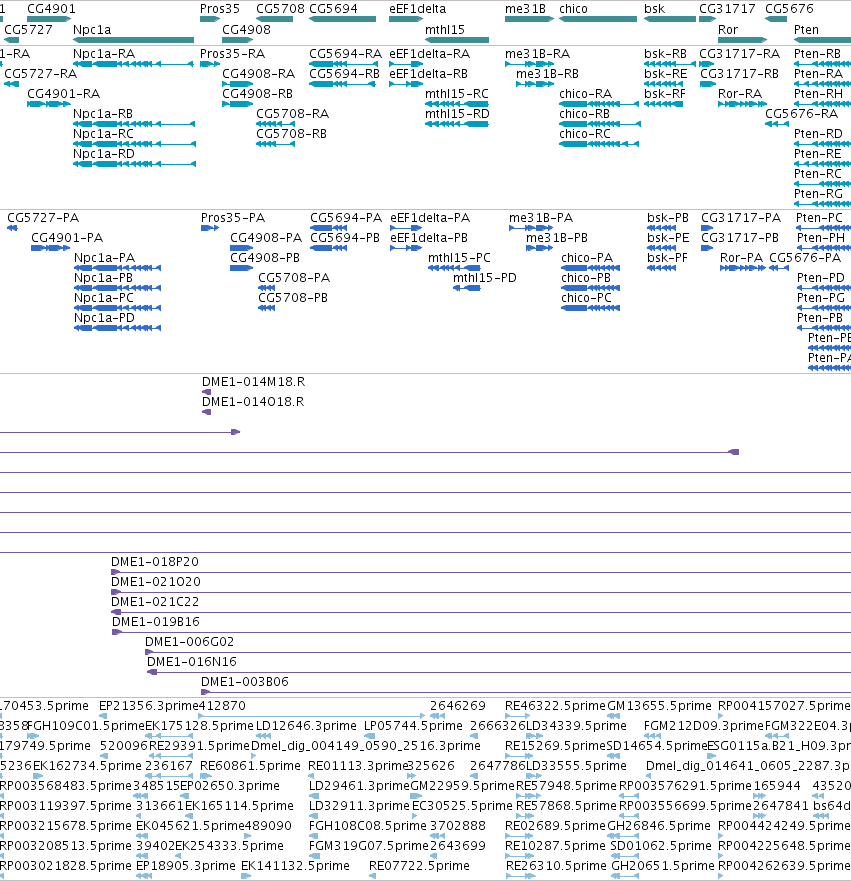Screen dimensions: 851x881
Task: Select BAC clone DME1-016N16
Action: coord(499,673)
